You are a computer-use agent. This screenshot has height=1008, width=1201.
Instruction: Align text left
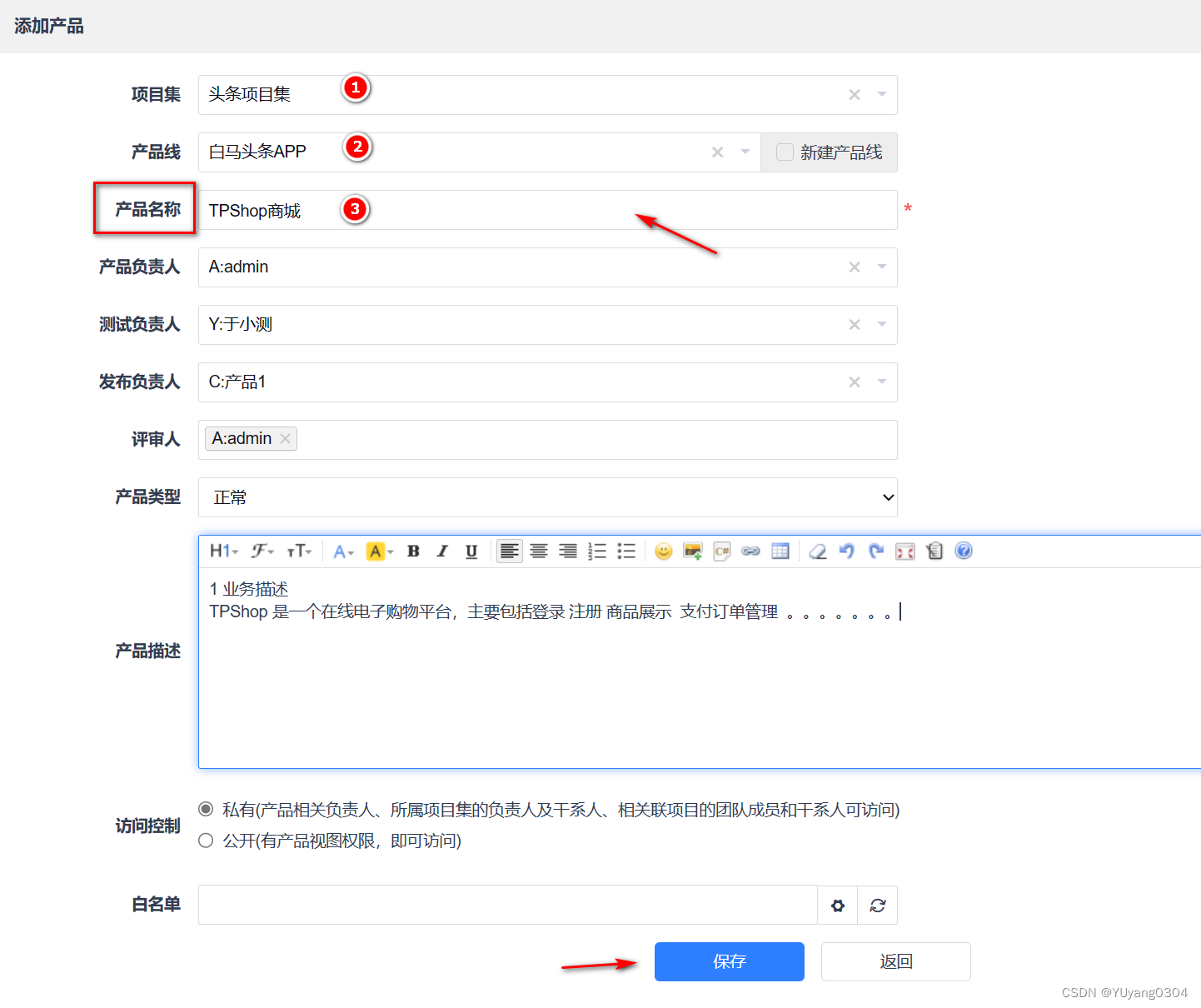tap(510, 551)
